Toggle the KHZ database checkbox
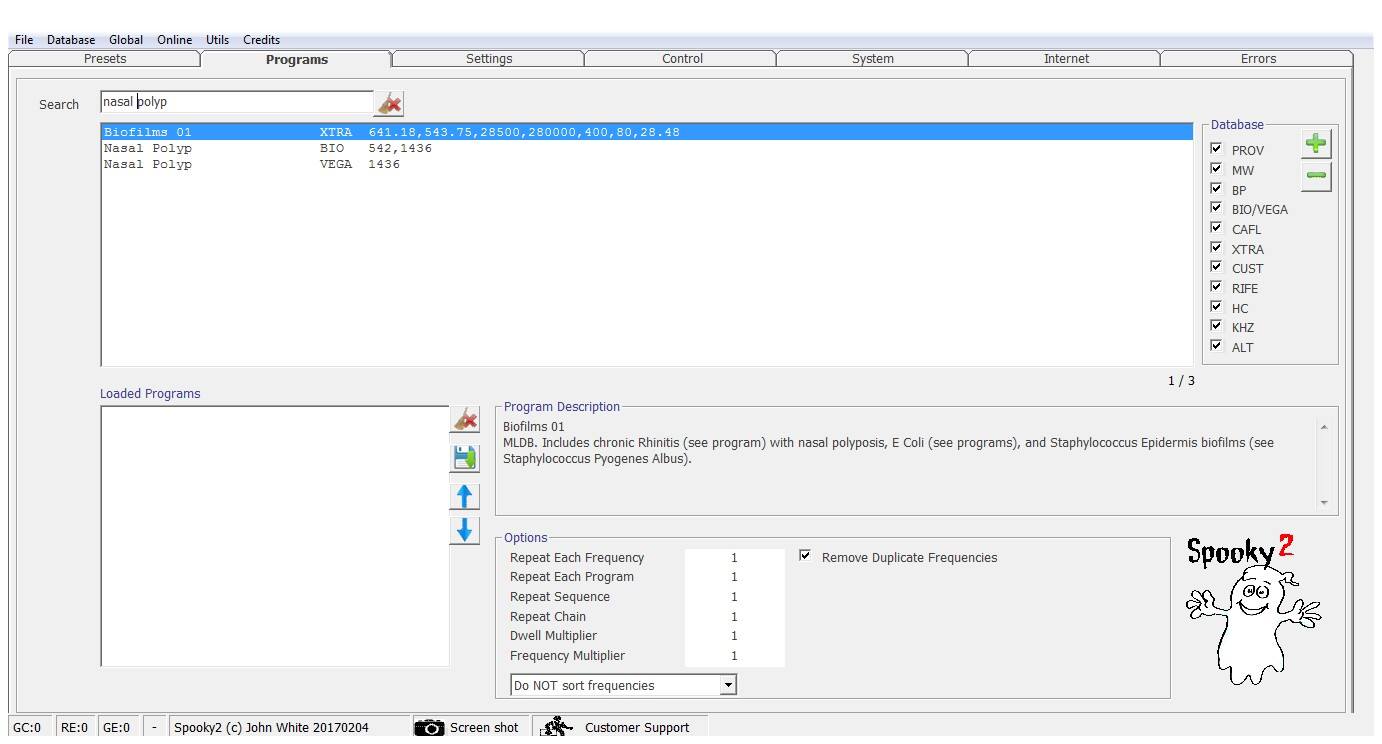 1216,326
